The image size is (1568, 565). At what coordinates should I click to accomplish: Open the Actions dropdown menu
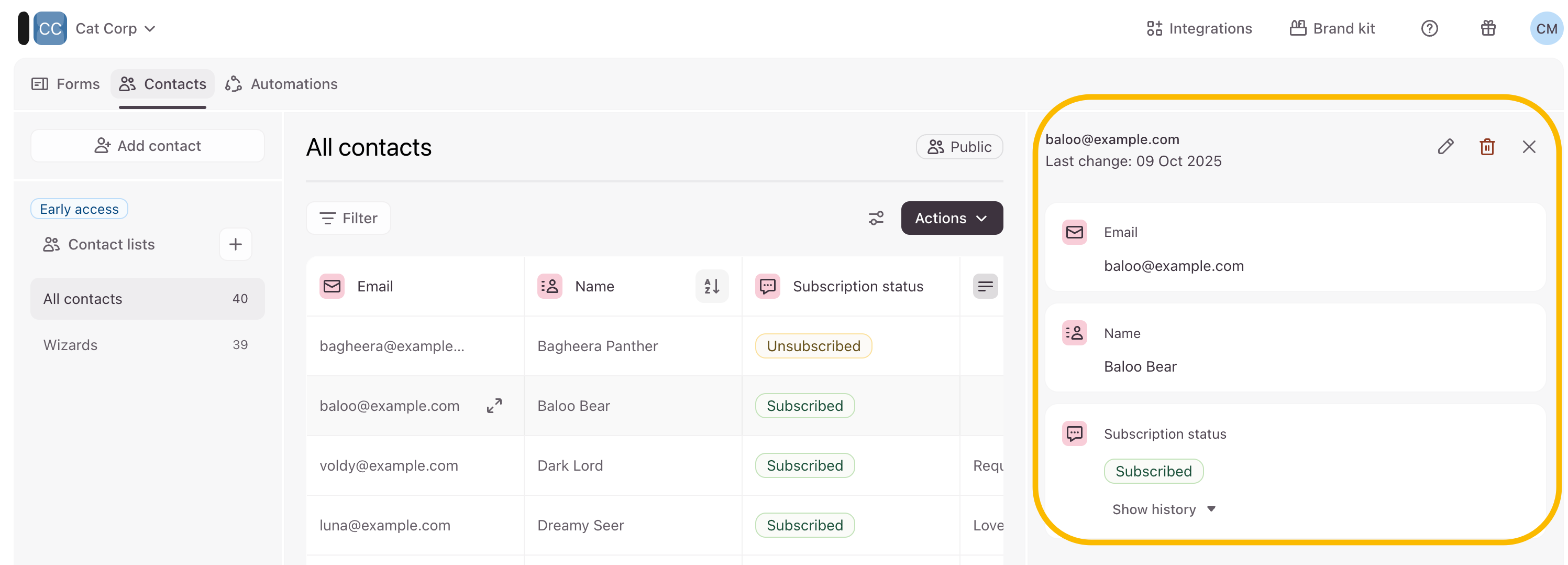tap(952, 218)
